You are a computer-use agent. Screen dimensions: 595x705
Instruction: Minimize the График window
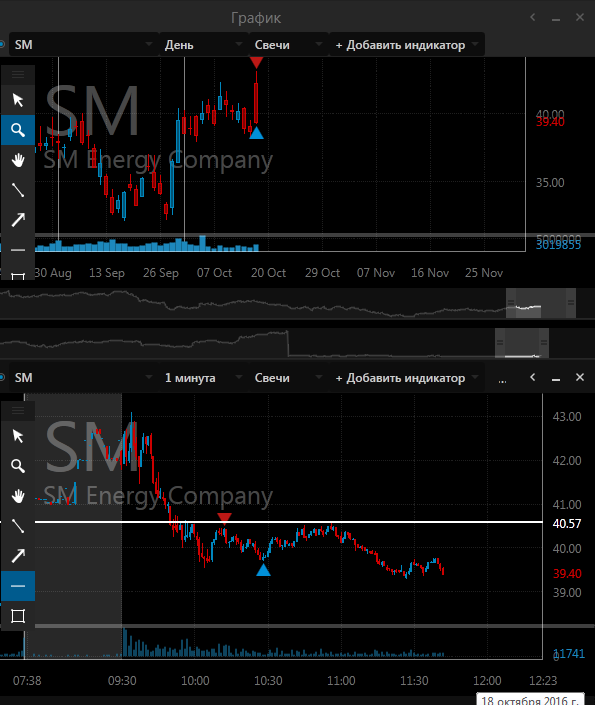[556, 19]
